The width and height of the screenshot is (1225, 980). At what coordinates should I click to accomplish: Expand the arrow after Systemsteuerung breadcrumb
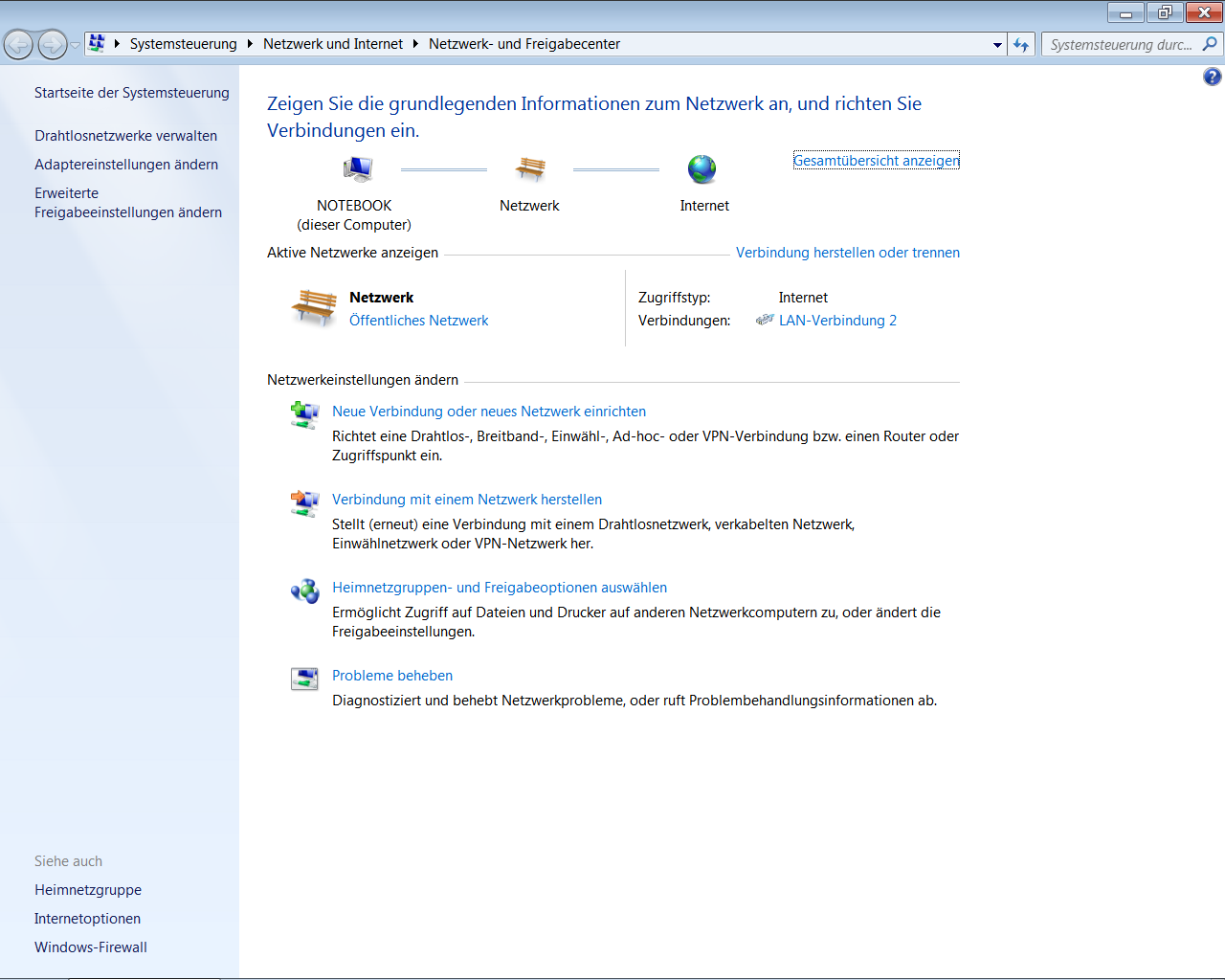tap(250, 44)
